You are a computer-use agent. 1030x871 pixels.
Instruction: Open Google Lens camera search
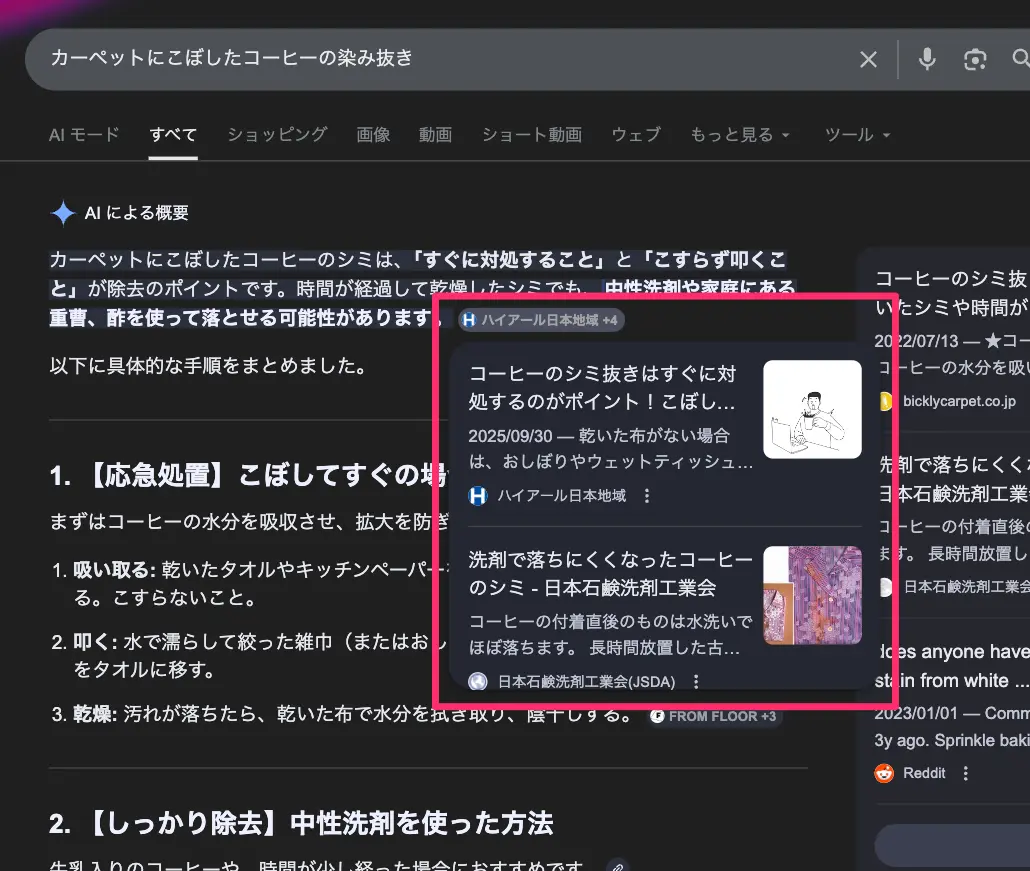(975, 59)
